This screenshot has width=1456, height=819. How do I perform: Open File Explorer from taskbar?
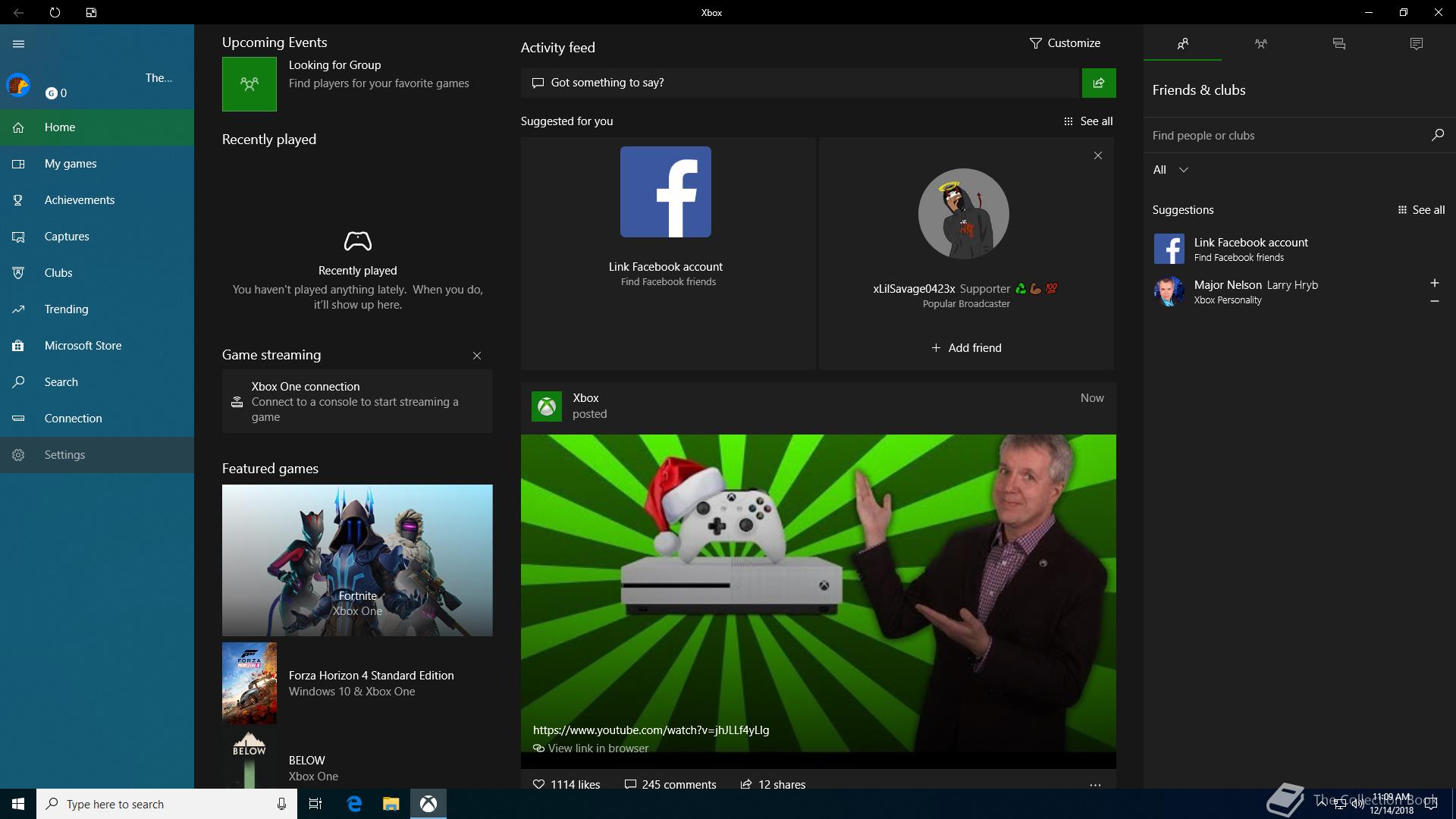(391, 804)
